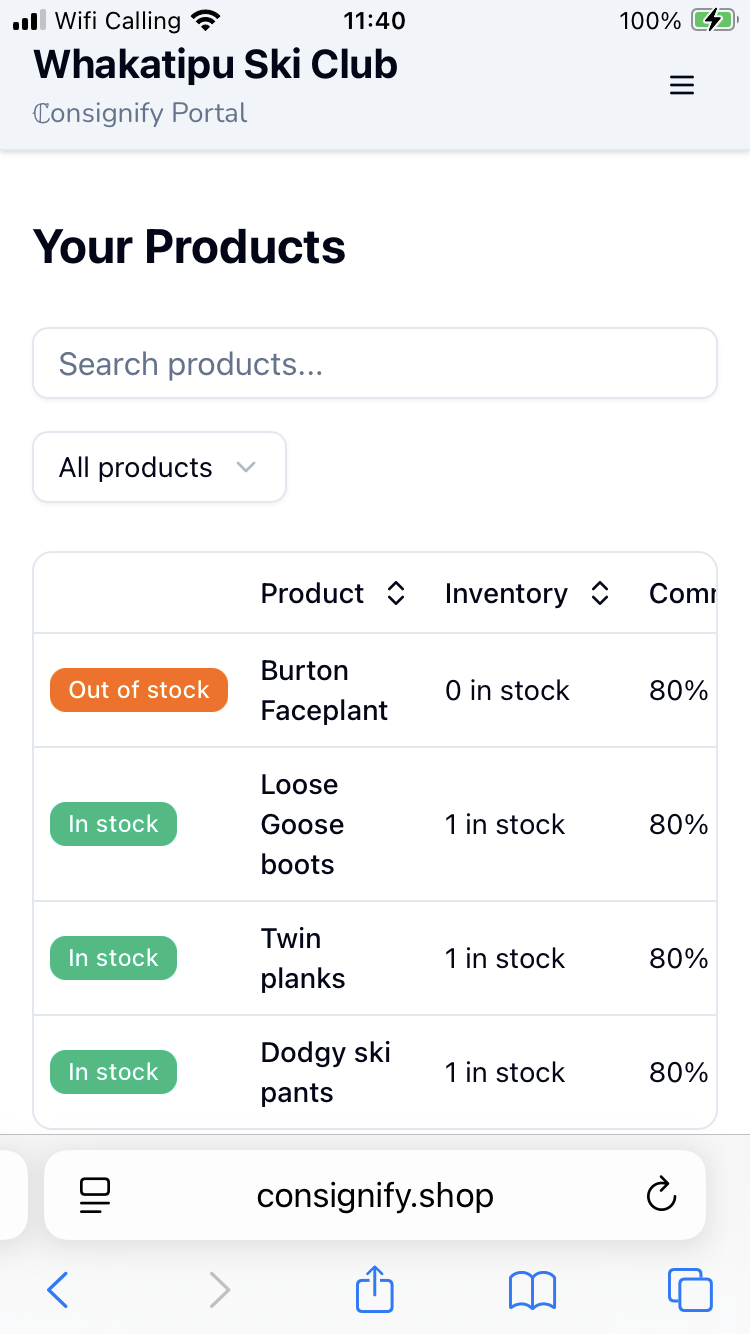Image resolution: width=750 pixels, height=1334 pixels.
Task: Tap the Safari share icon
Action: pos(375,1289)
